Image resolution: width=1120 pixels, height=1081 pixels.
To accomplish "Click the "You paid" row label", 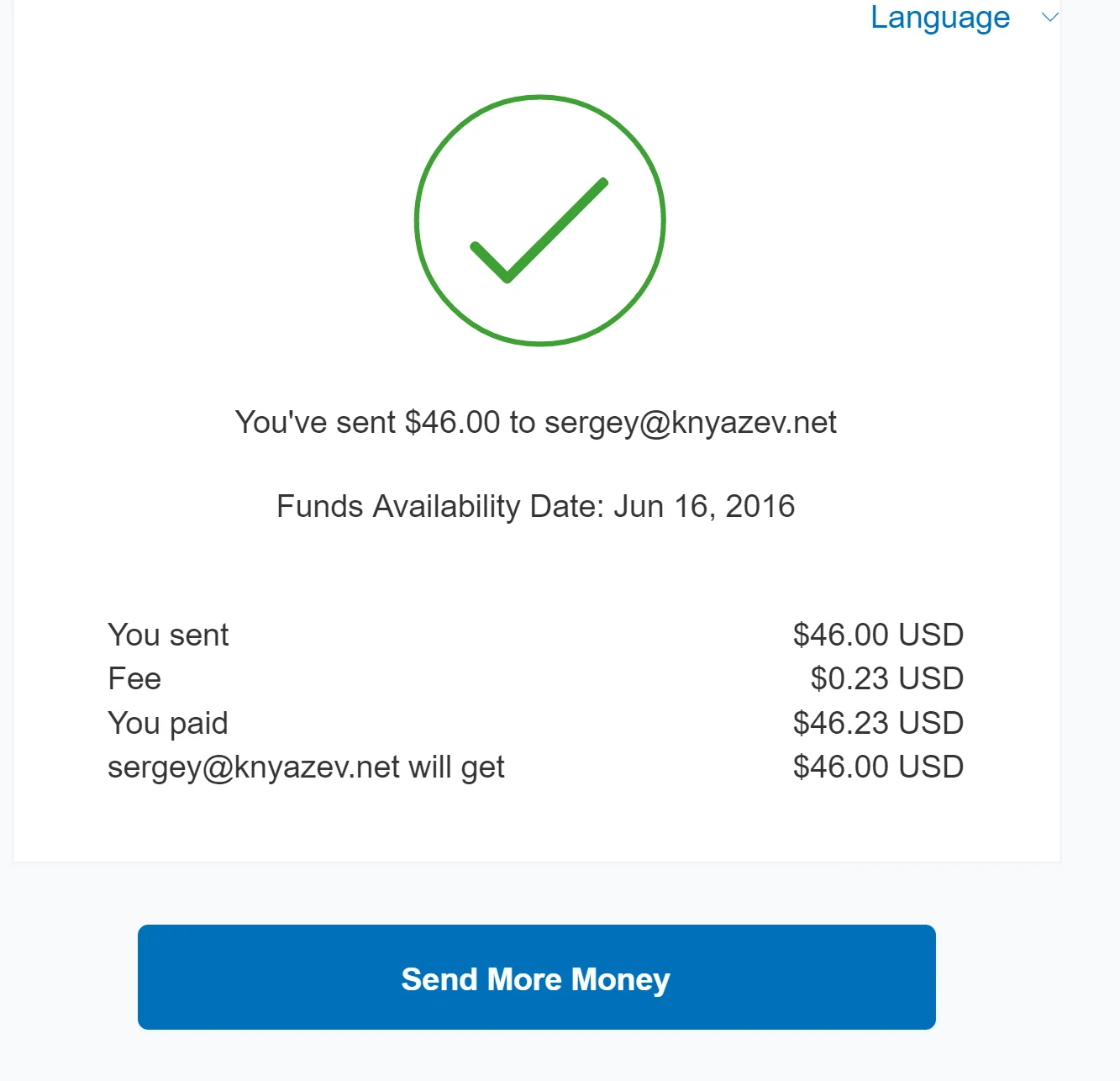I will pyautogui.click(x=168, y=723).
